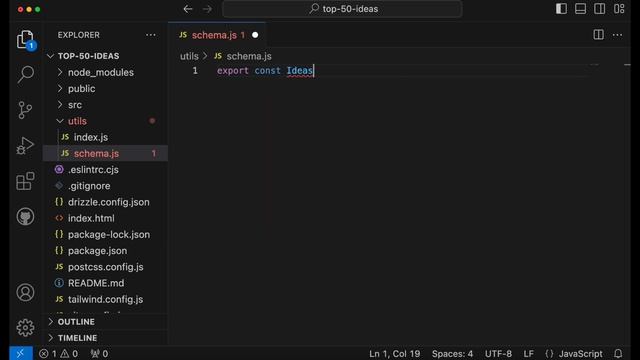This screenshot has height=360, width=640.
Task: Click line number 1 in the gutter
Action: point(195,71)
